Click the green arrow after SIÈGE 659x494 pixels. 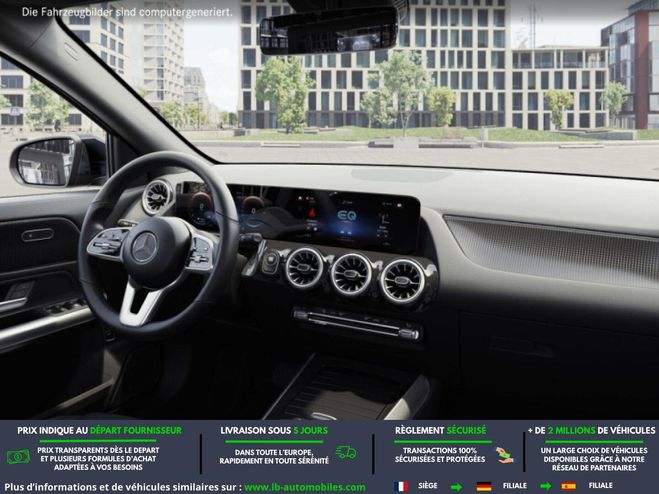[456, 487]
